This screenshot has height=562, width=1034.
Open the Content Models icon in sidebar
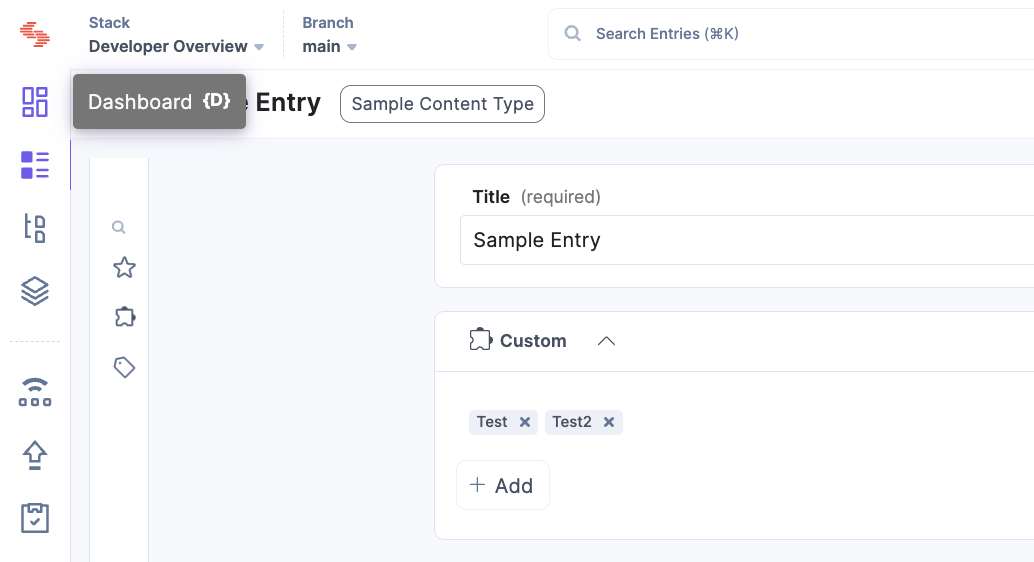(35, 228)
